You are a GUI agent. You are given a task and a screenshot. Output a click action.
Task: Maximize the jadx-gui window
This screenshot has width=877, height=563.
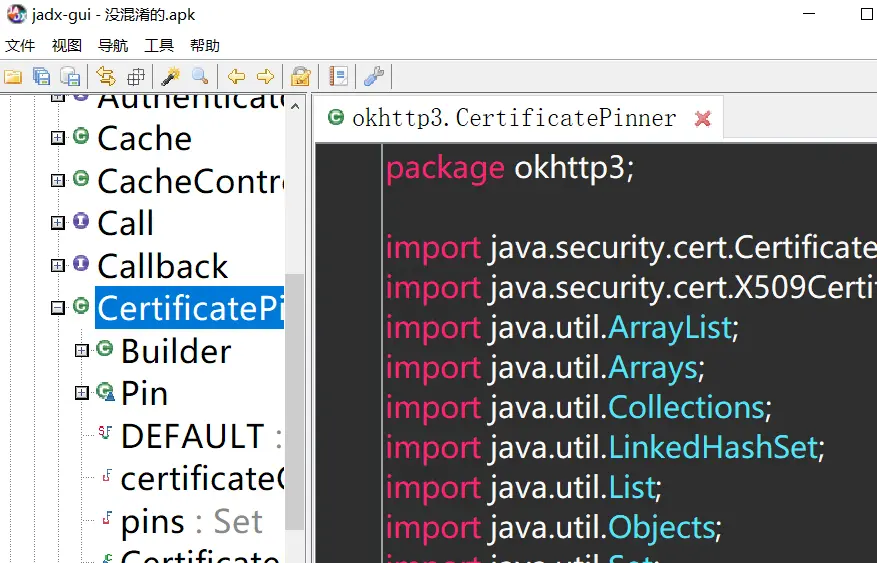(x=866, y=14)
